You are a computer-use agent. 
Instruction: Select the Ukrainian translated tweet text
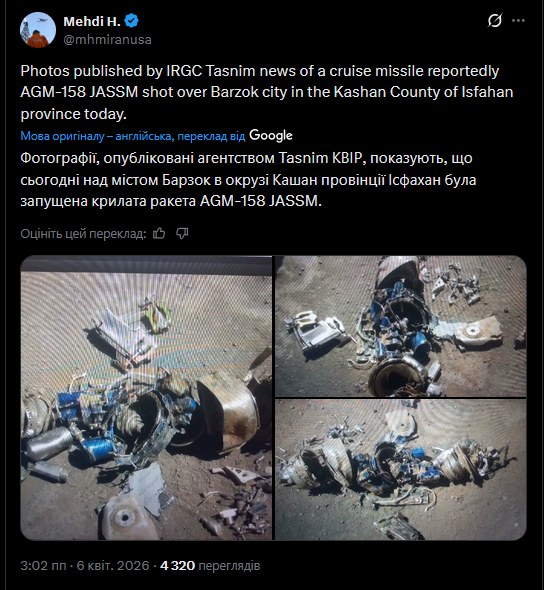[248, 179]
